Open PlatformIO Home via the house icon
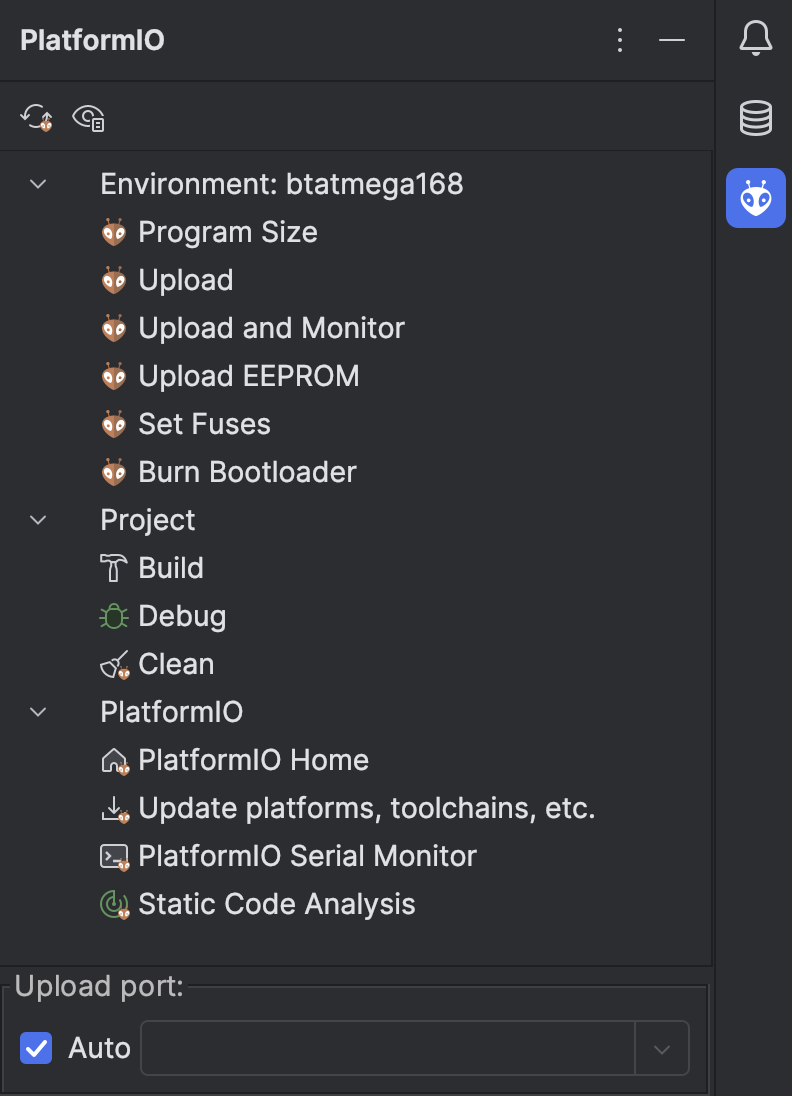792x1096 pixels. (113, 760)
